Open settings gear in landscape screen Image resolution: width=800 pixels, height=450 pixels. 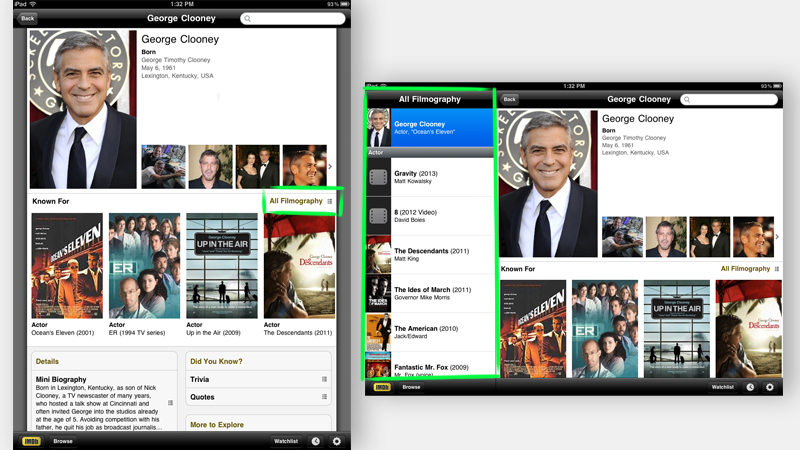770,387
